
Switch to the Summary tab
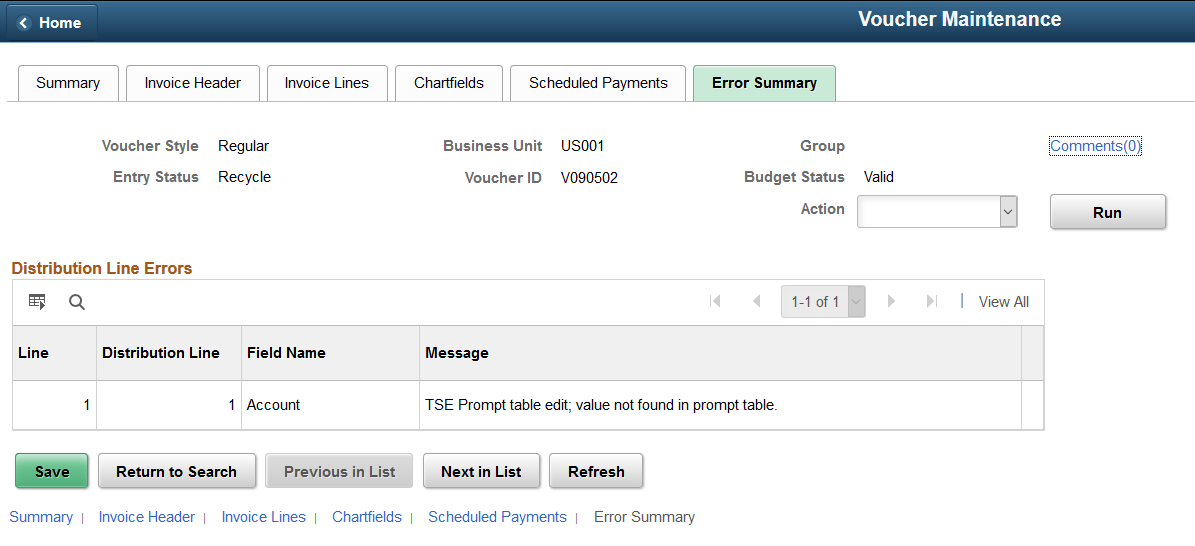pyautogui.click(x=68, y=83)
